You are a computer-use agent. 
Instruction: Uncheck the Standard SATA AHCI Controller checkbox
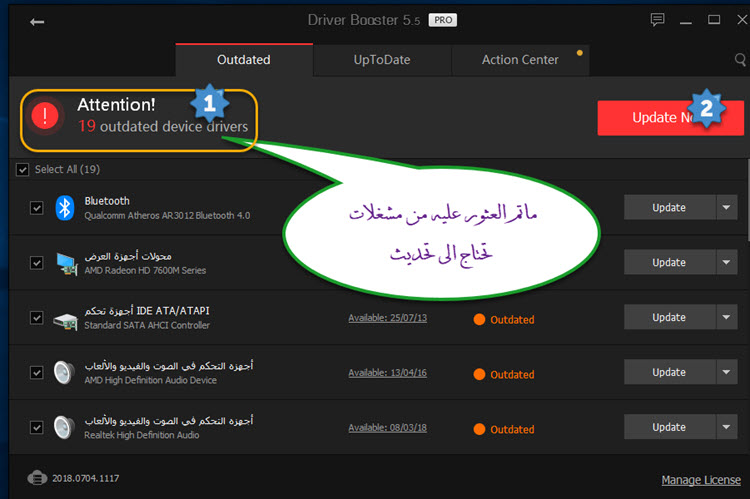click(x=36, y=318)
